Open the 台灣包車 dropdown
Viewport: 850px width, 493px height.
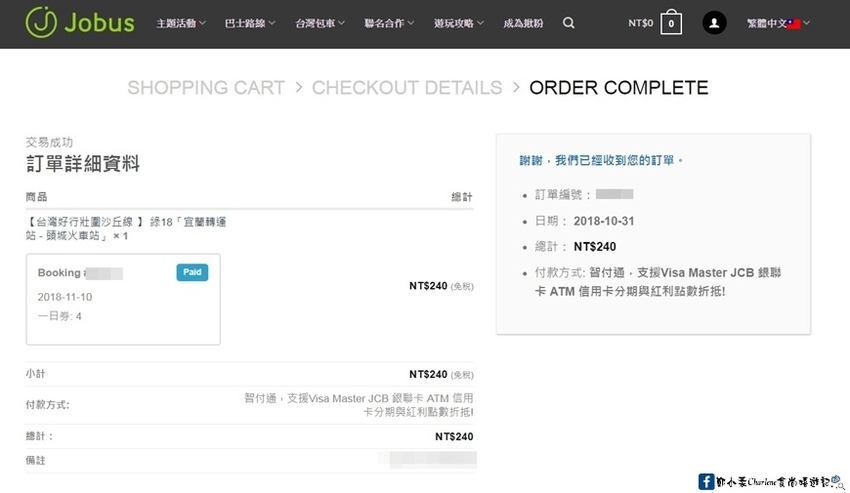320,23
